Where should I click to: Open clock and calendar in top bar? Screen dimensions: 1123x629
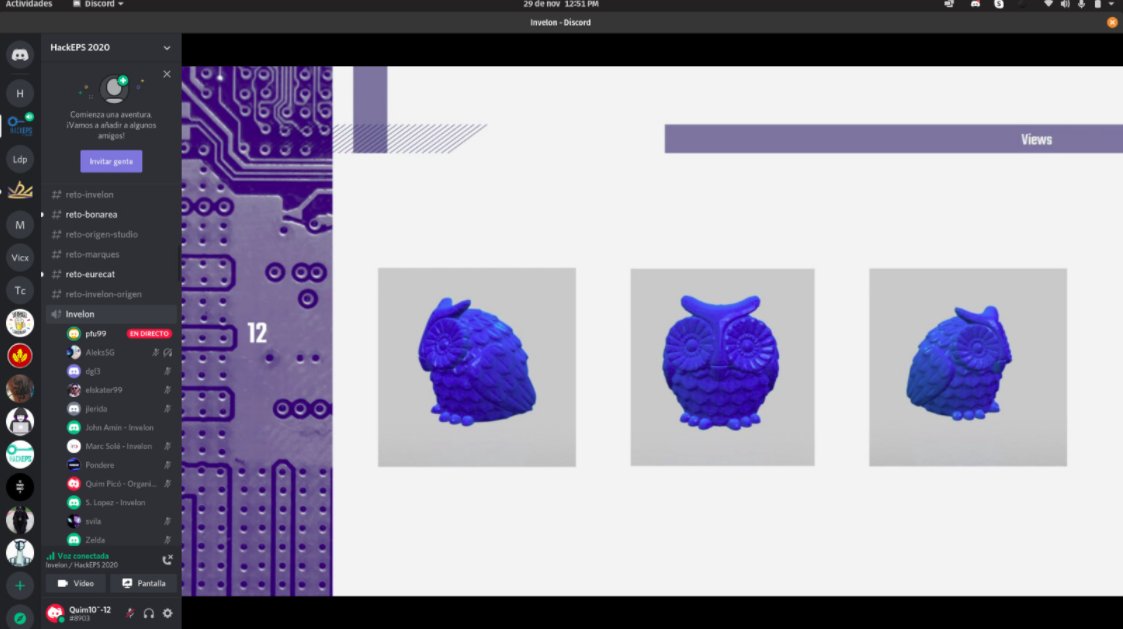pos(561,4)
